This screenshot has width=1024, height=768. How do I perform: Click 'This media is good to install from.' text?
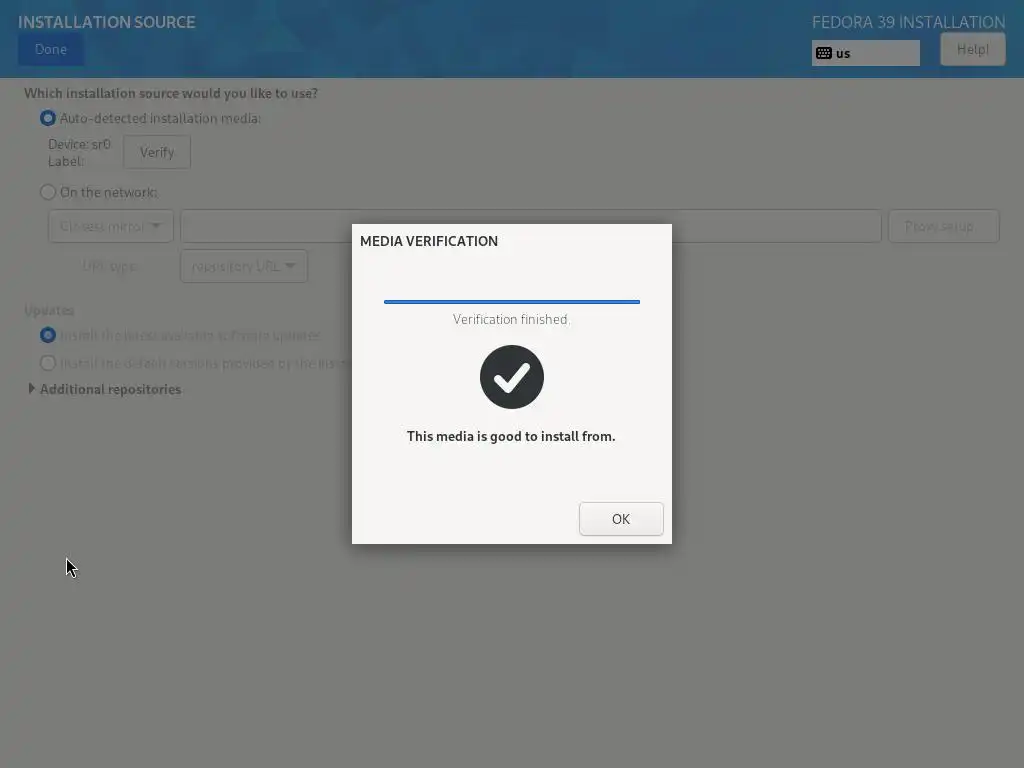pos(511,436)
